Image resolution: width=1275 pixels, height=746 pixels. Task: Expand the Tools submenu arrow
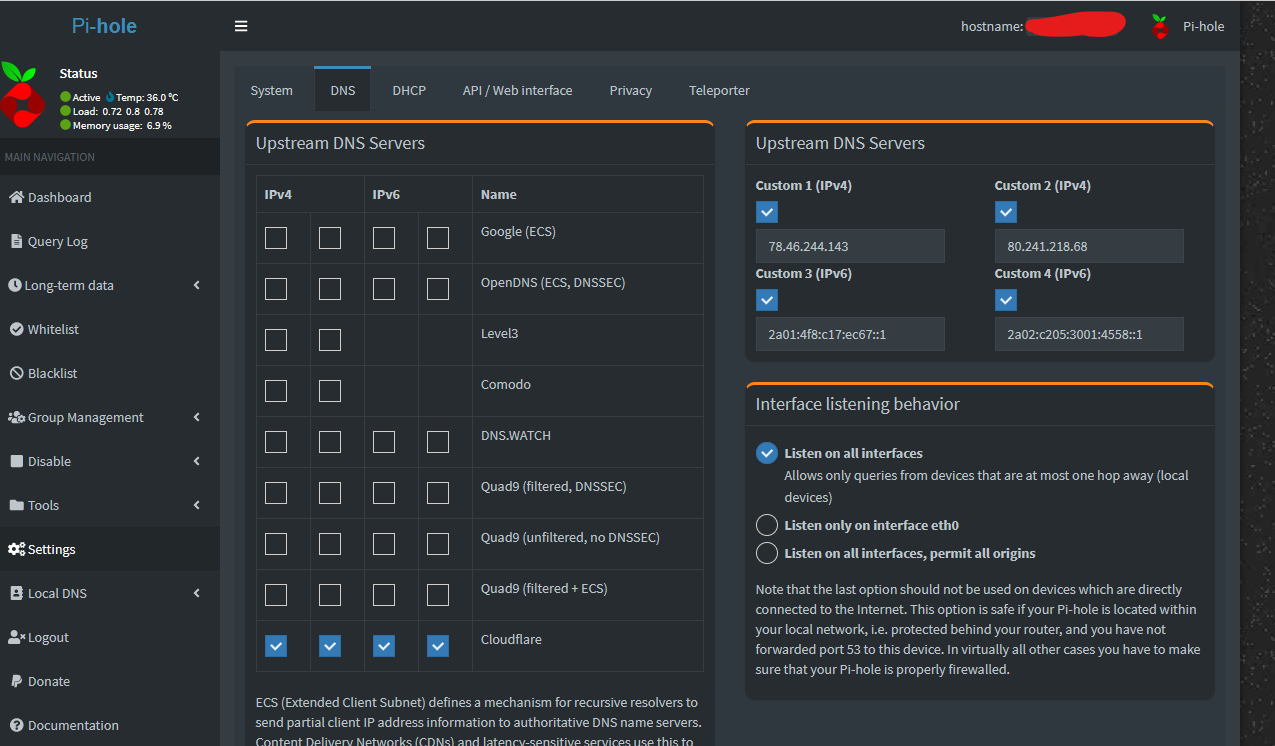(x=197, y=505)
